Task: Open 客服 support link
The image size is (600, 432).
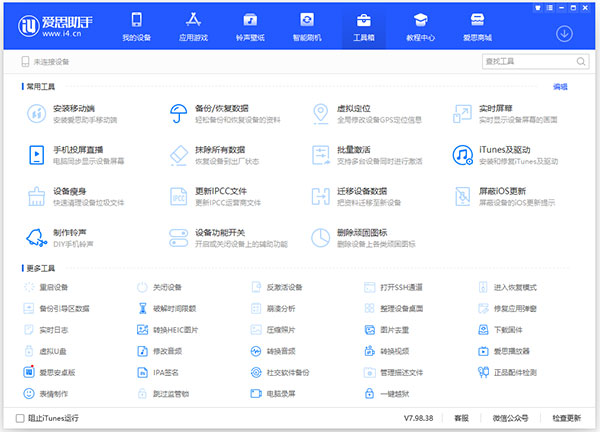Action: pyautogui.click(x=461, y=417)
